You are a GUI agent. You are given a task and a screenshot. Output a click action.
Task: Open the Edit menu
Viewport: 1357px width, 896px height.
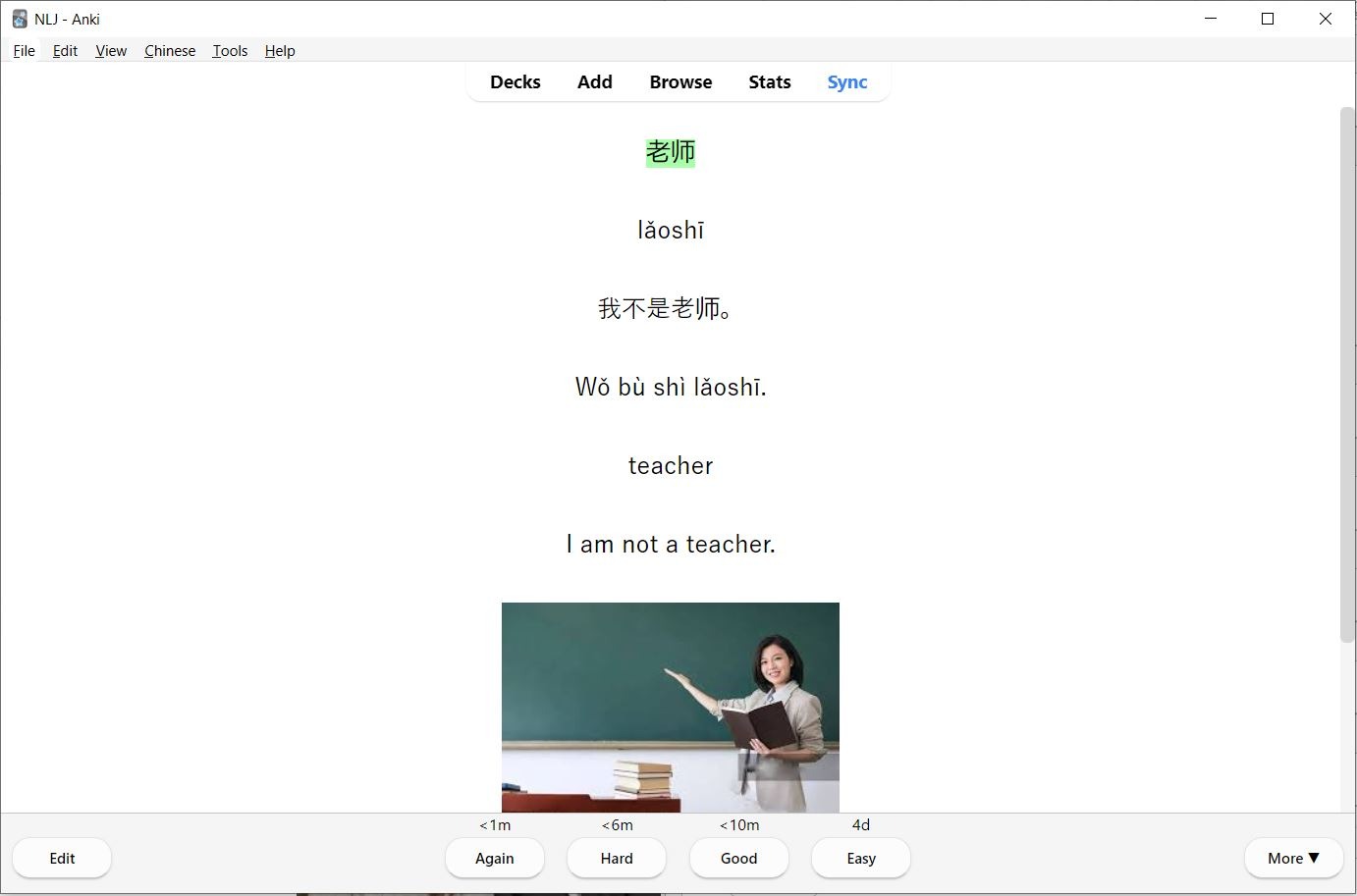coord(65,51)
